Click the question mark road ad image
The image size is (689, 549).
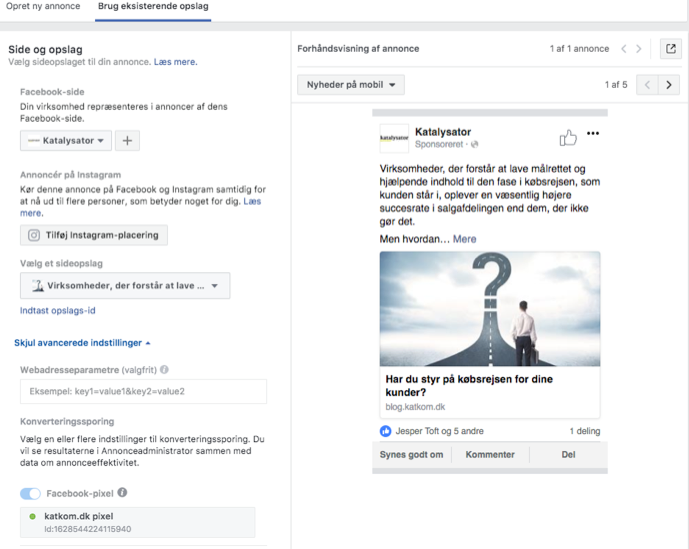(490, 308)
